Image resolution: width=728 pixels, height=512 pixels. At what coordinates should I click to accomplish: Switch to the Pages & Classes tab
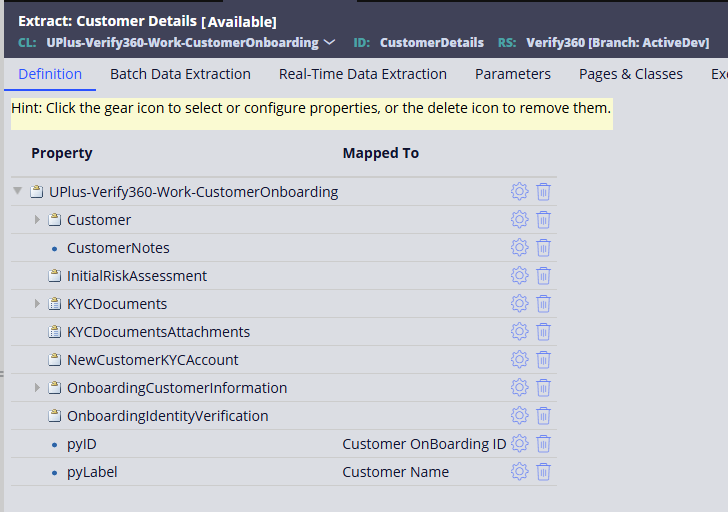tap(630, 74)
